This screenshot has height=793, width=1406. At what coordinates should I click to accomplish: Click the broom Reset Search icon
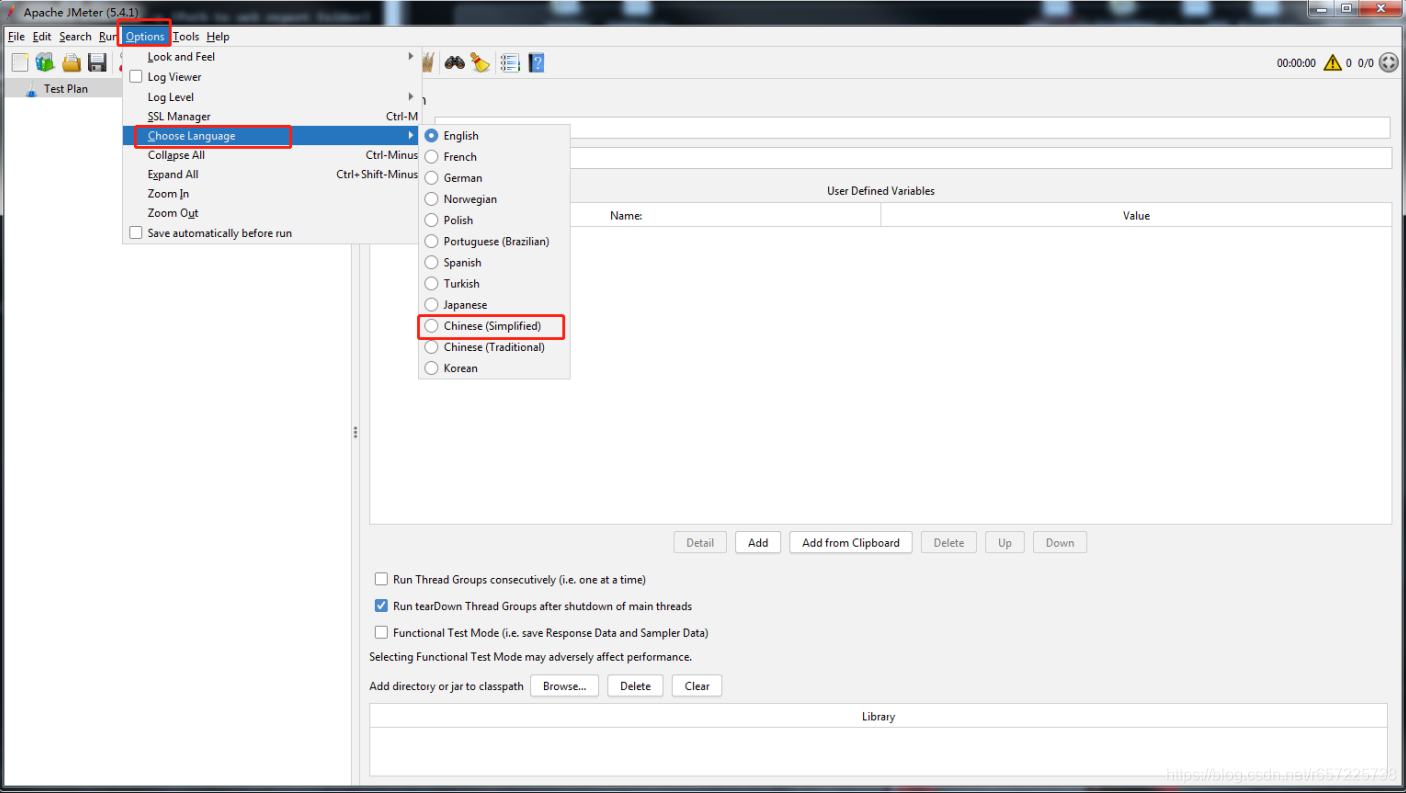481,63
